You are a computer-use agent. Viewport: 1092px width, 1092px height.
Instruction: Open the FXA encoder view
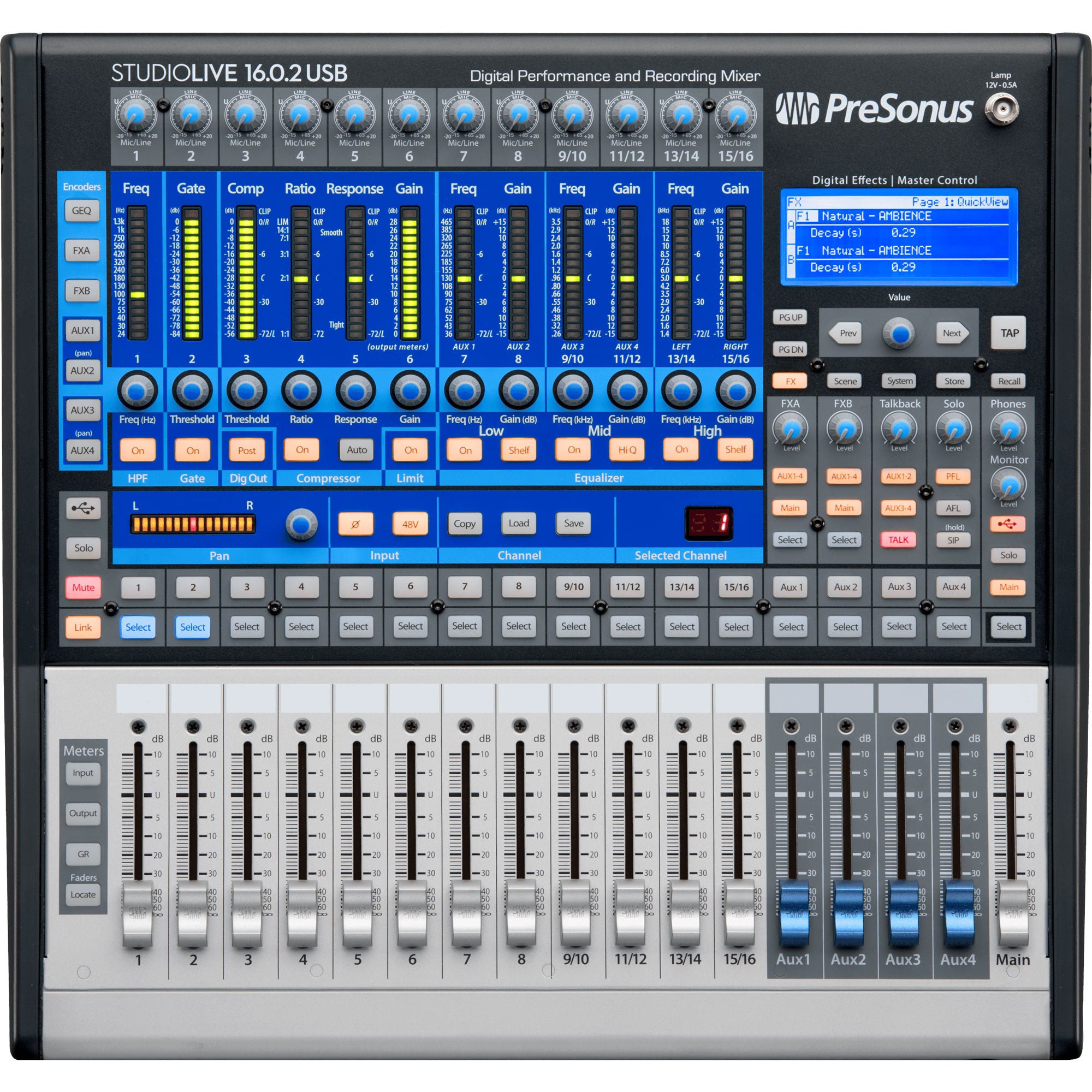pyautogui.click(x=83, y=251)
